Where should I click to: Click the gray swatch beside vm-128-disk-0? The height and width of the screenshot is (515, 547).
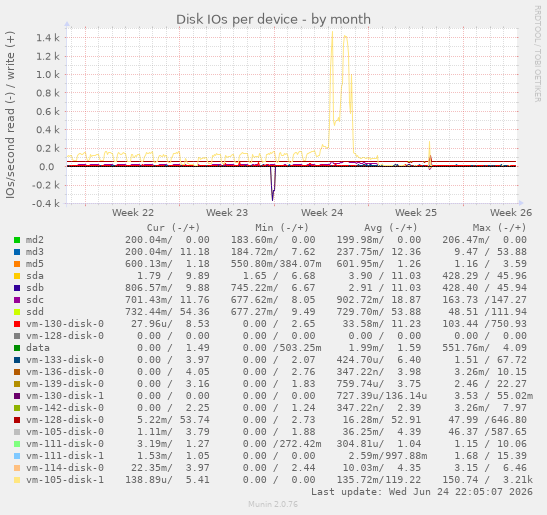point(17,336)
